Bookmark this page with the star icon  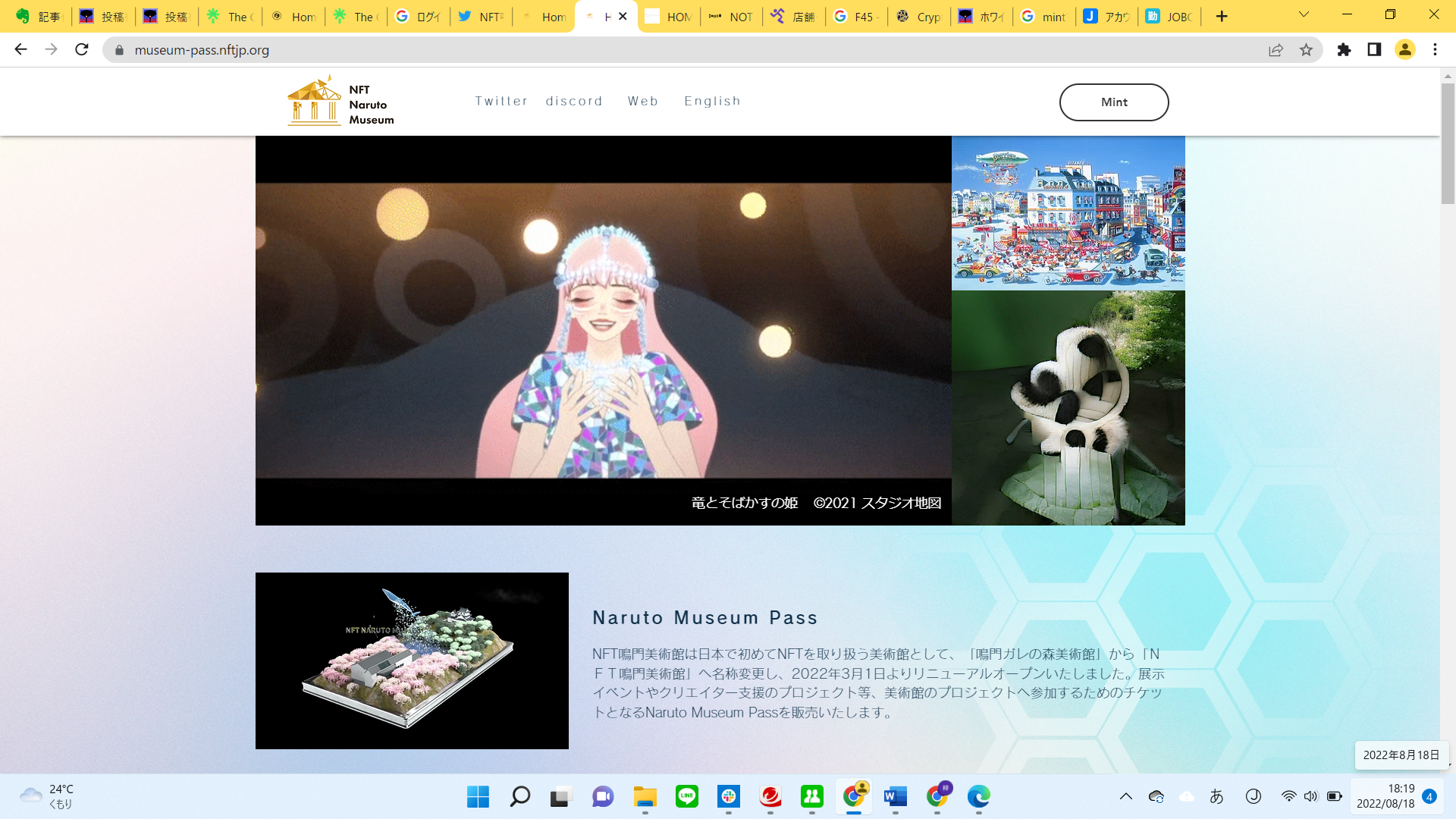click(x=1306, y=50)
